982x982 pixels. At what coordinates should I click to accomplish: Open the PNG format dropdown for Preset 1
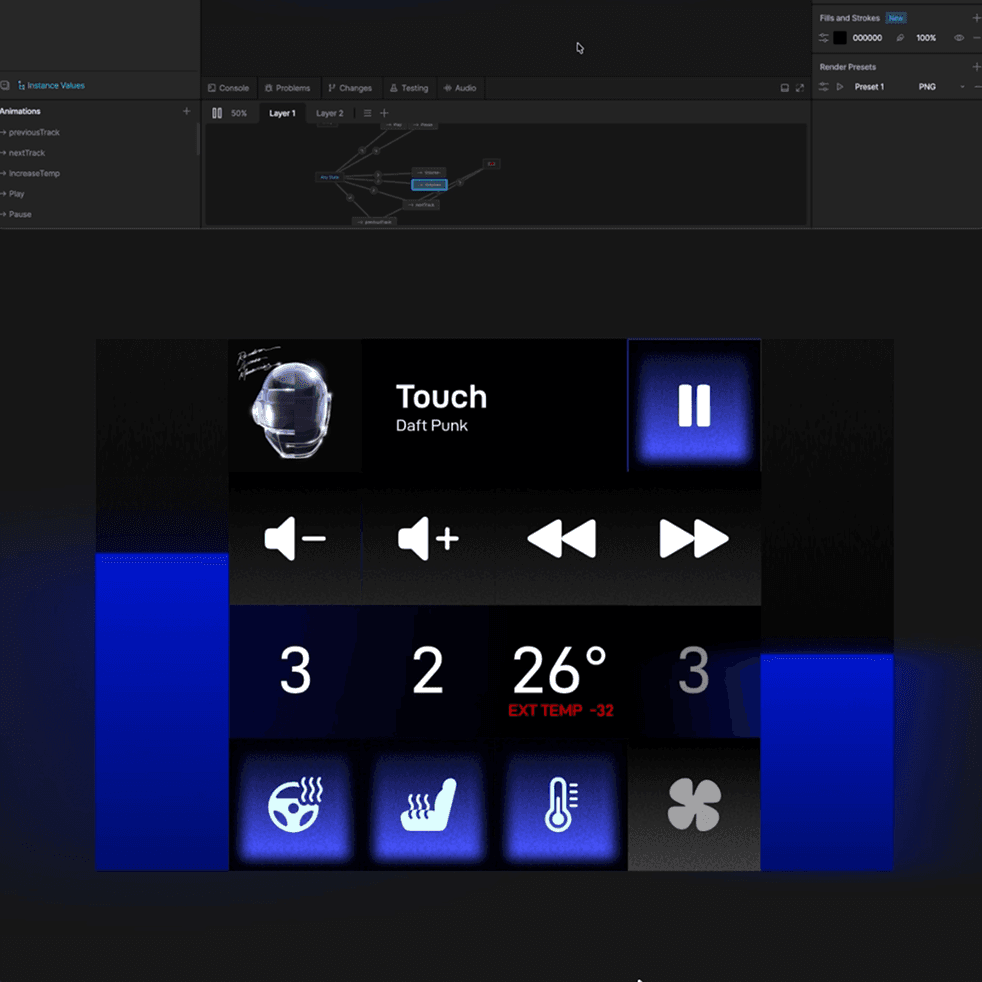click(x=941, y=87)
